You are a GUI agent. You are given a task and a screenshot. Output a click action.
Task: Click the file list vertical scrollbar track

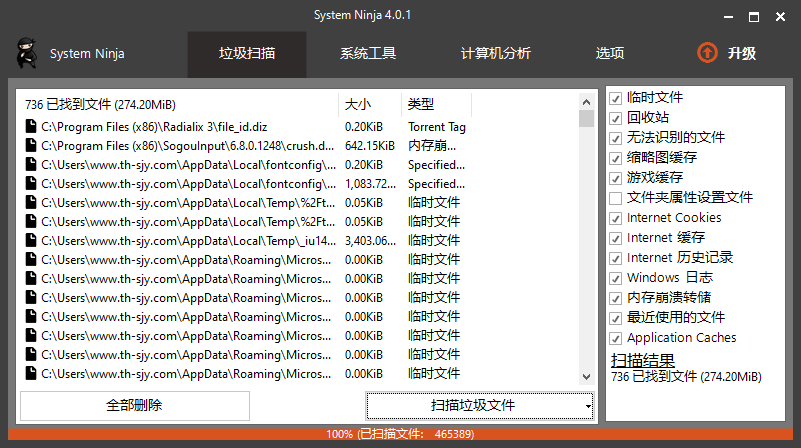click(587, 250)
